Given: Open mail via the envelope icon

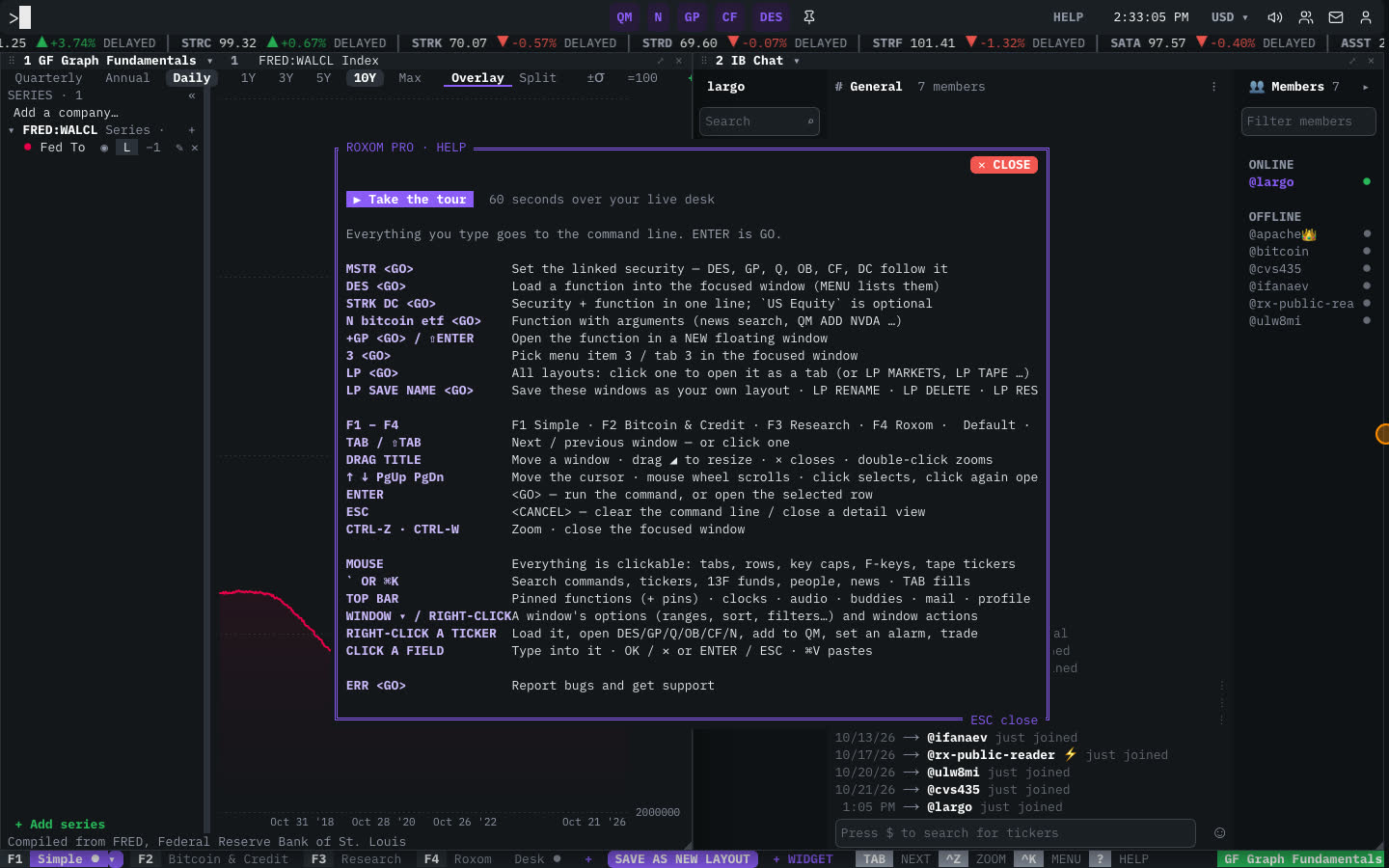Looking at the screenshot, I should pyautogui.click(x=1336, y=17).
